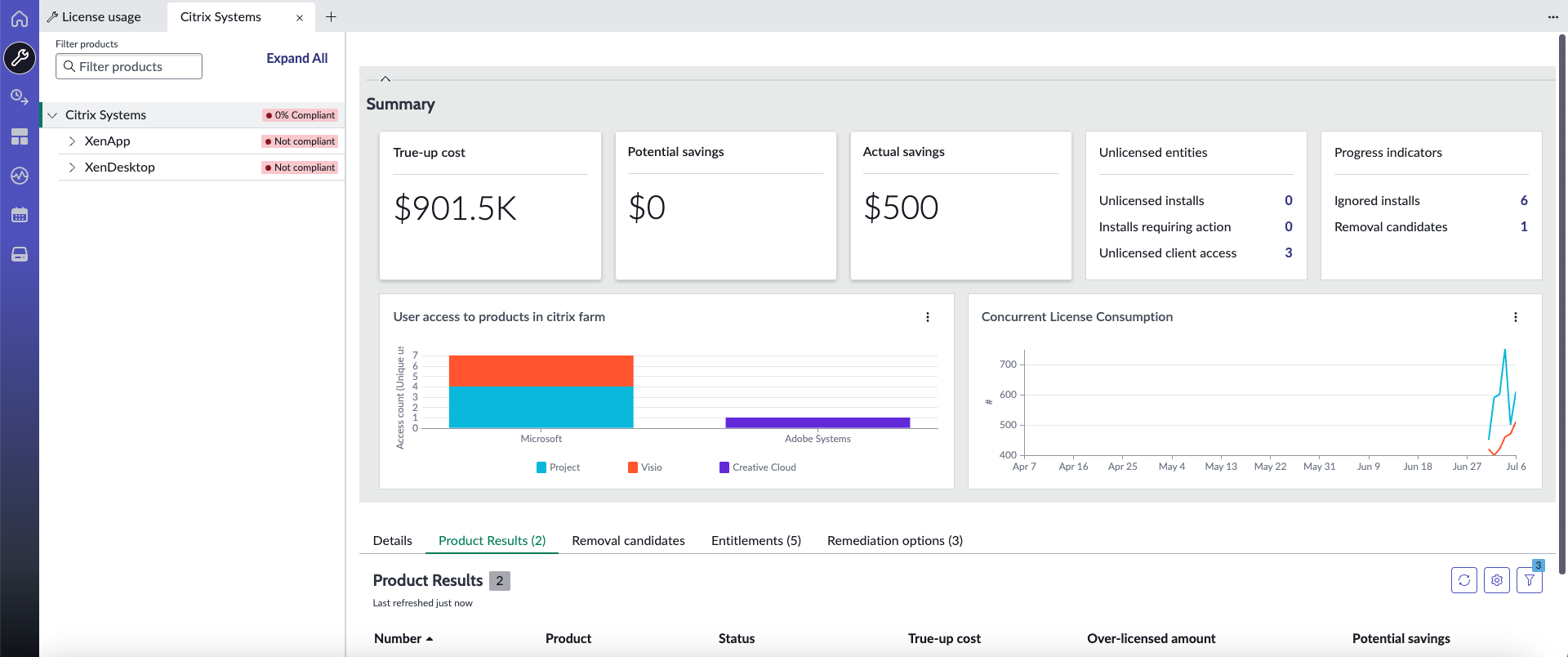The width and height of the screenshot is (1568, 657).
Task: Click the Expand All link
Action: click(x=296, y=58)
